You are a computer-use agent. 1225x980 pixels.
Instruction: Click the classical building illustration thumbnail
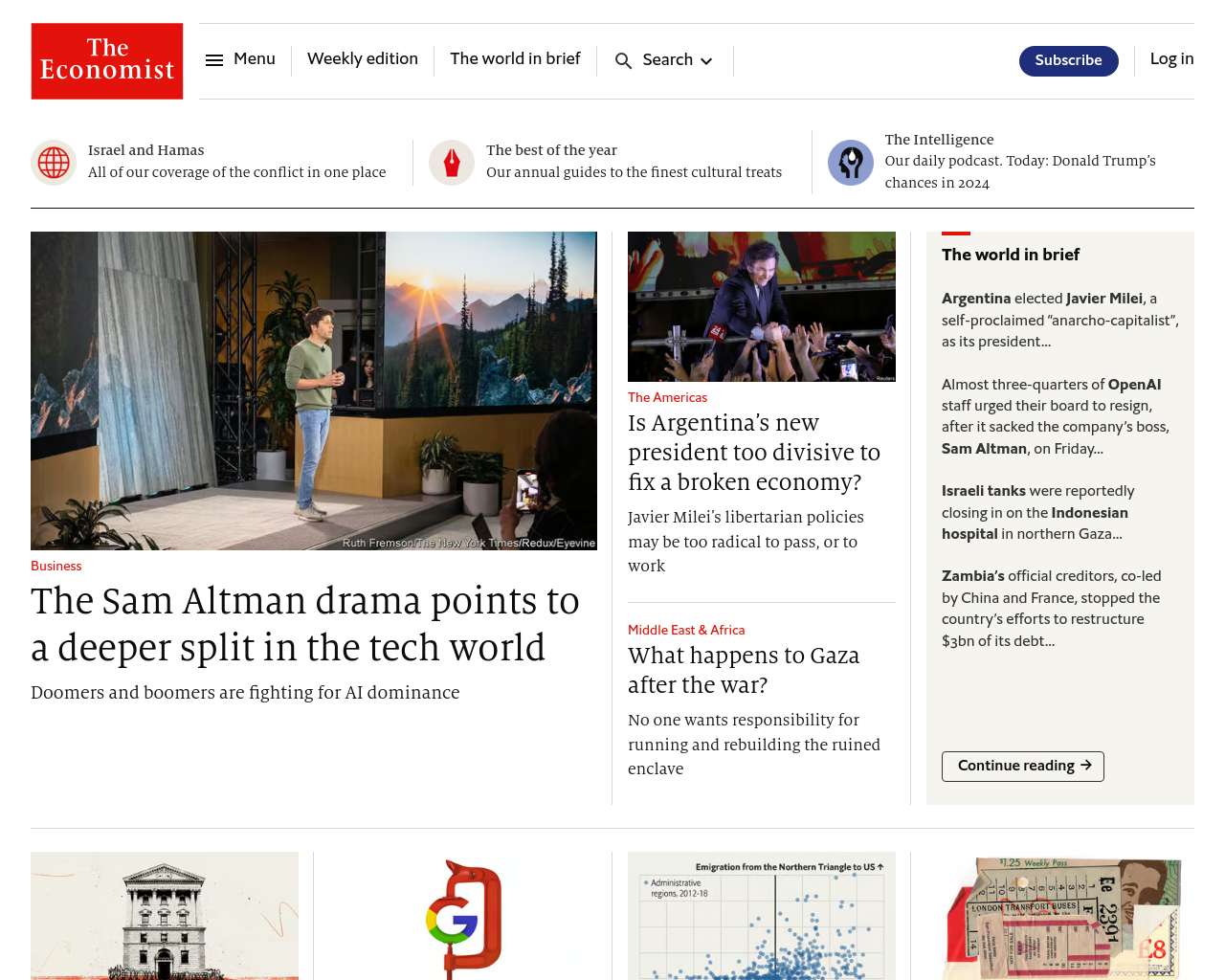(165, 916)
